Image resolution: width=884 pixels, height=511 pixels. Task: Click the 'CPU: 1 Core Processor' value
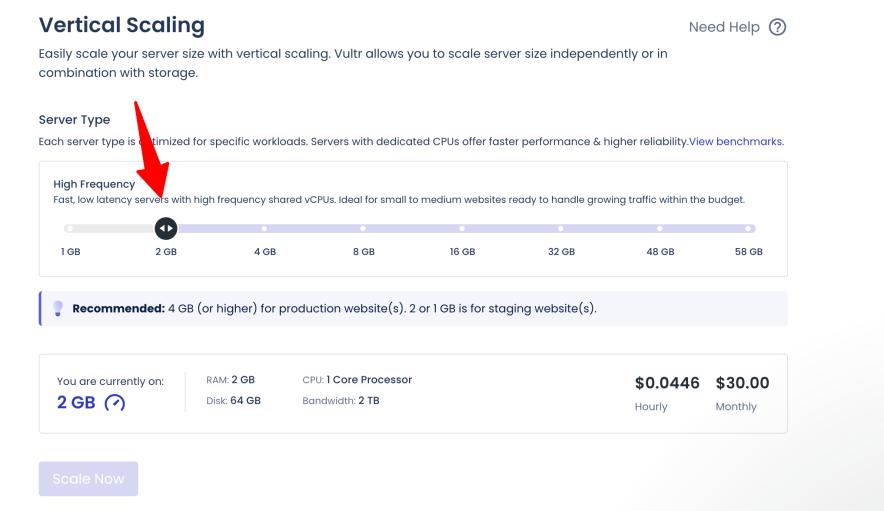point(357,380)
